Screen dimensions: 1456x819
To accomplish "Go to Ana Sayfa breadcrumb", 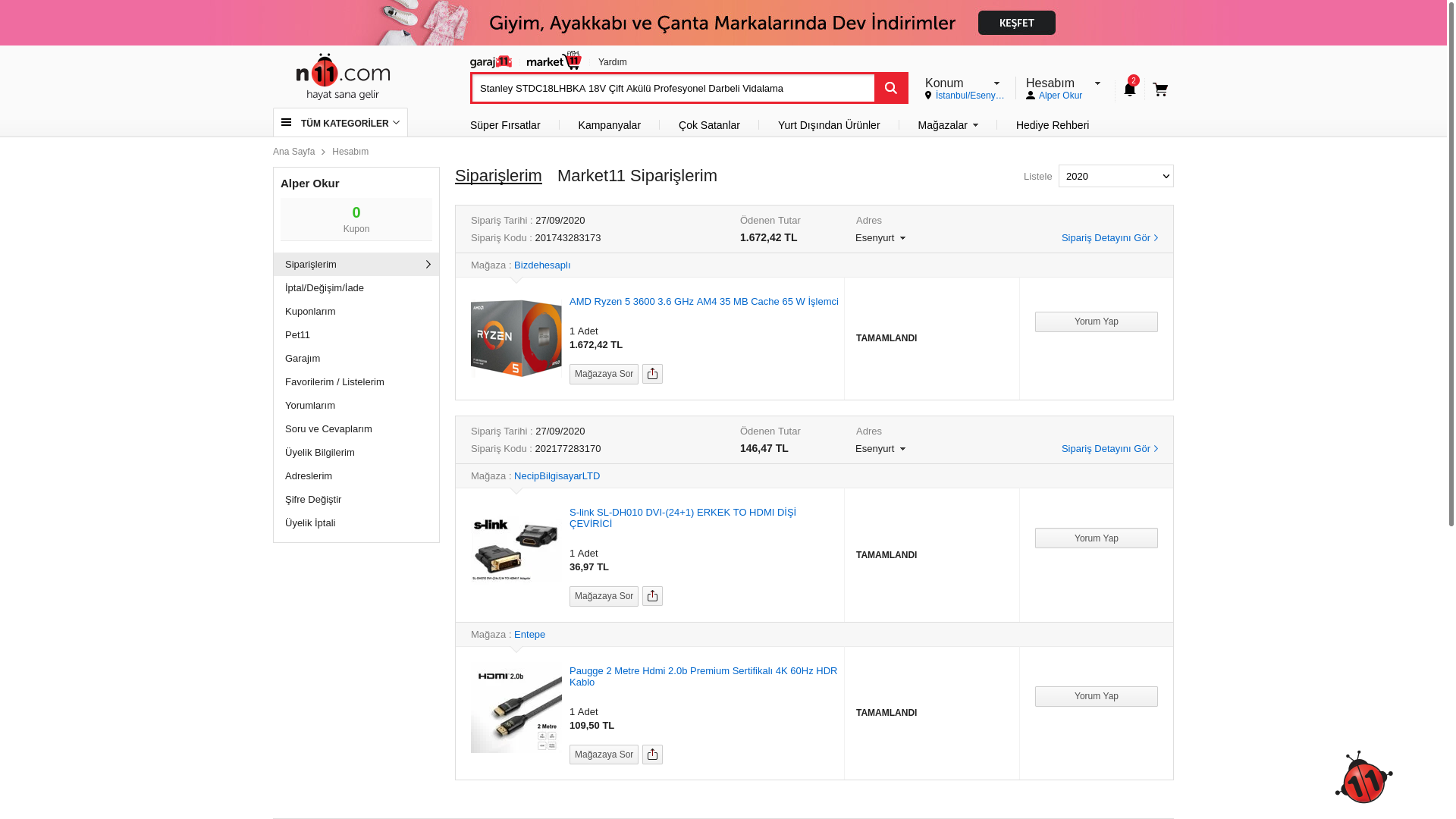I will pyautogui.click(x=293, y=152).
